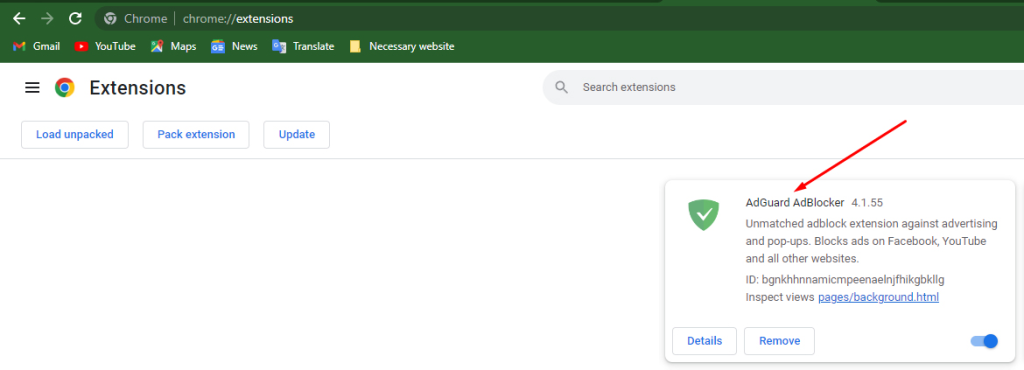Click the Pack extension button
1024x370 pixels.
(196, 134)
